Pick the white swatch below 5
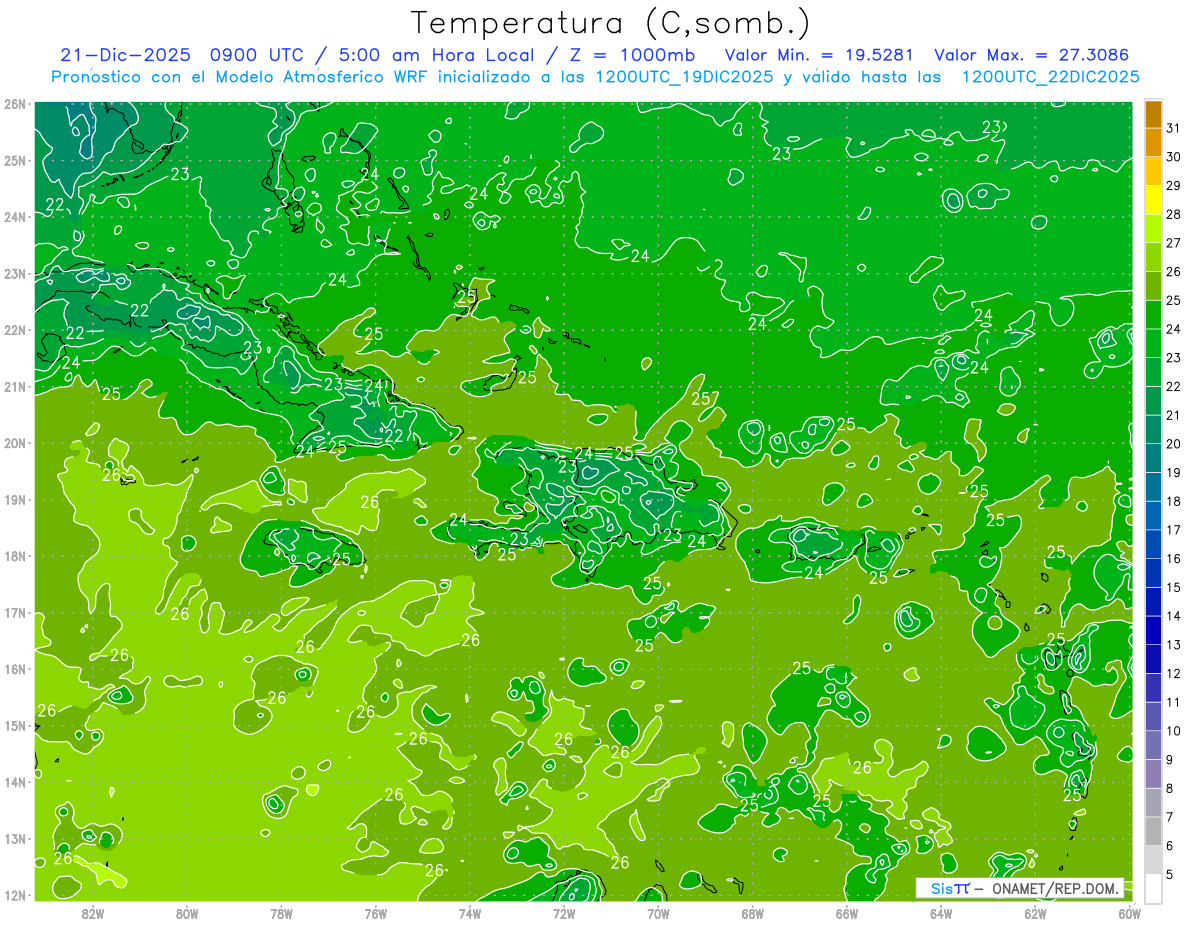 pos(1153,888)
